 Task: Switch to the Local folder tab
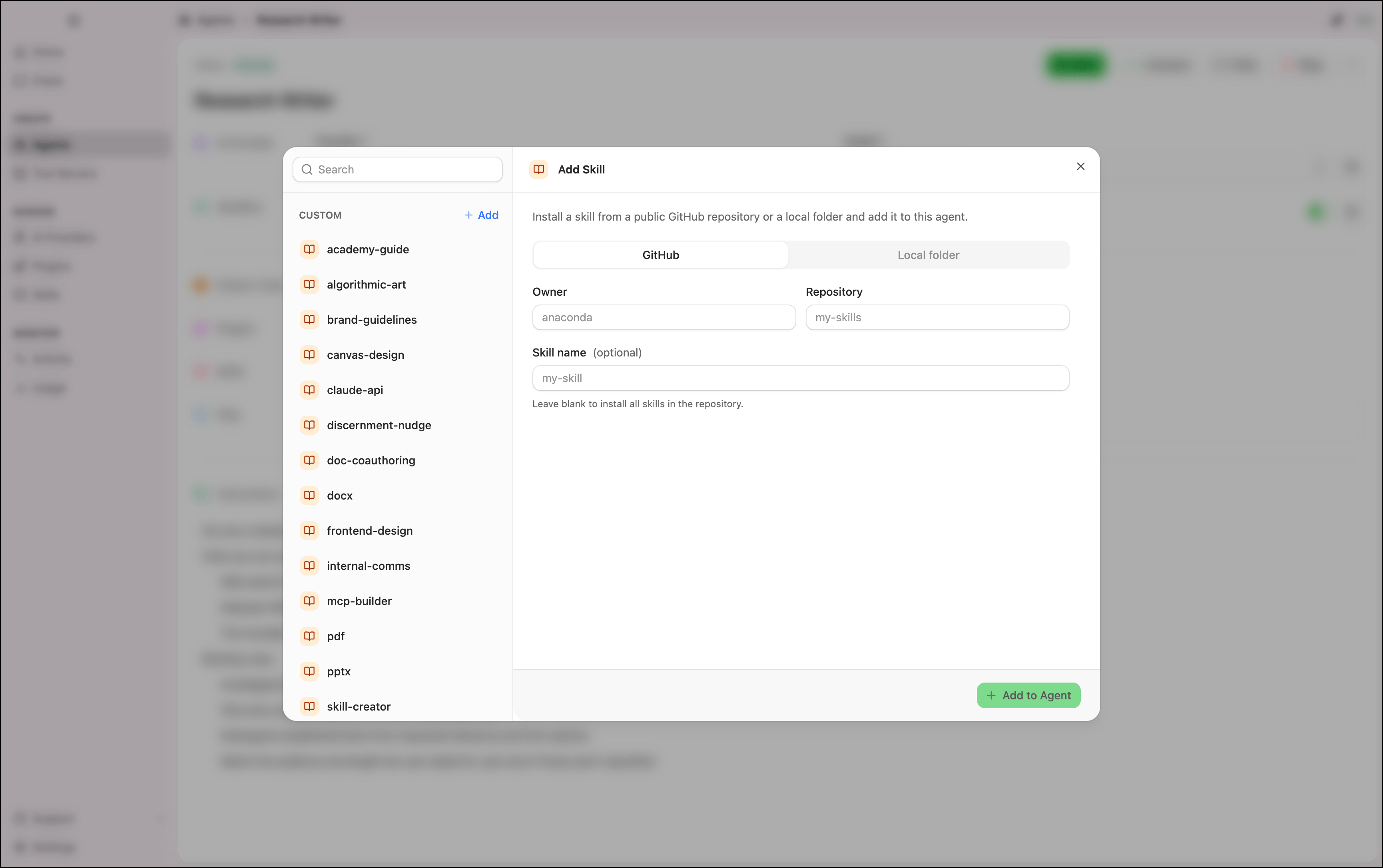point(928,255)
